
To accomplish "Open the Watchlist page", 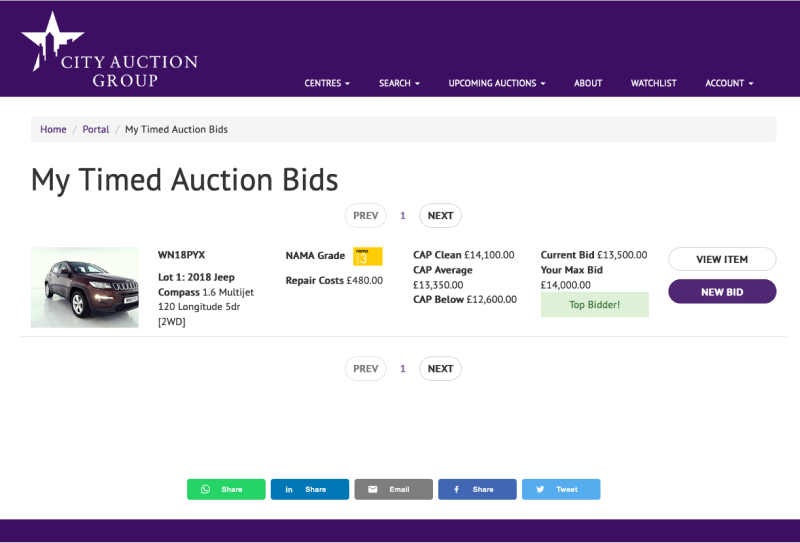I will pyautogui.click(x=654, y=83).
